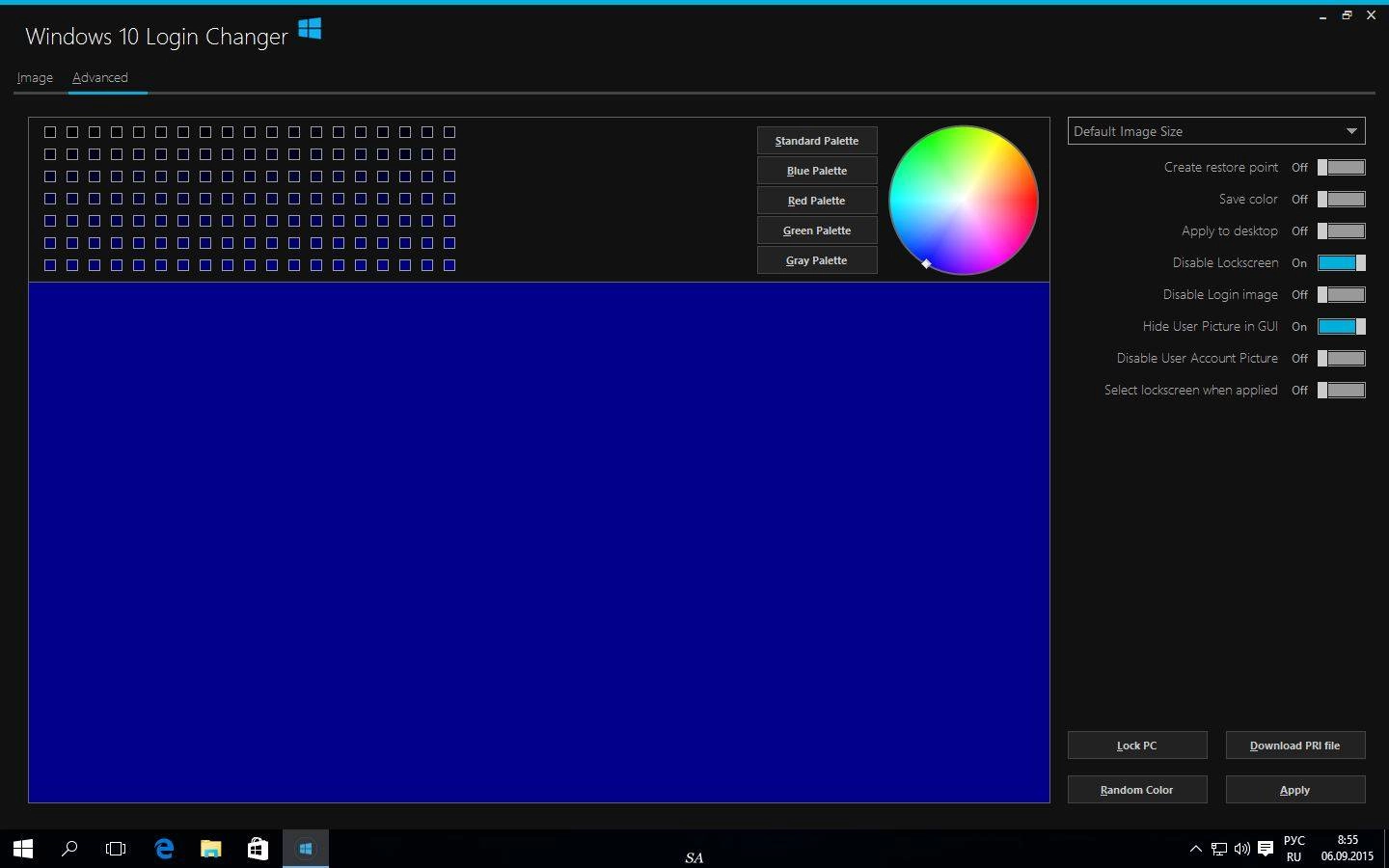Viewport: 1389px width, 868px height.
Task: Switch to the Image tab
Action: pyautogui.click(x=35, y=77)
